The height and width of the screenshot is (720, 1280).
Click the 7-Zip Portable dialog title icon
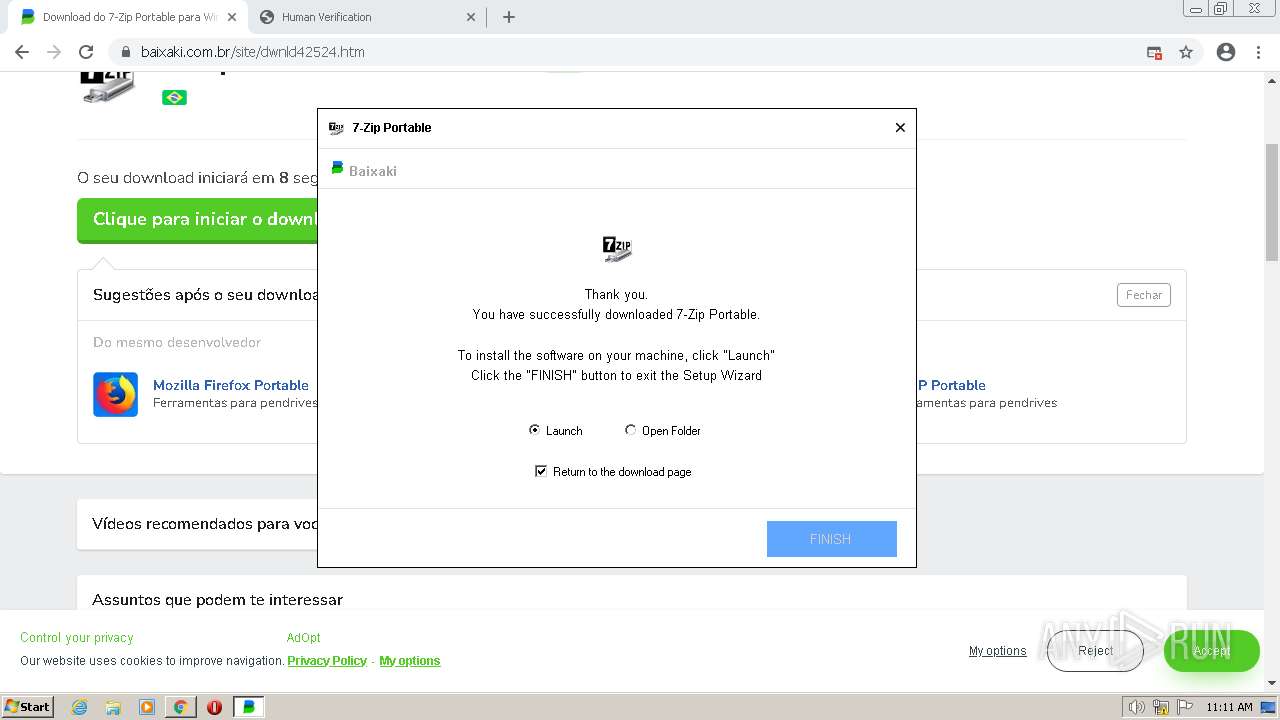pos(336,127)
